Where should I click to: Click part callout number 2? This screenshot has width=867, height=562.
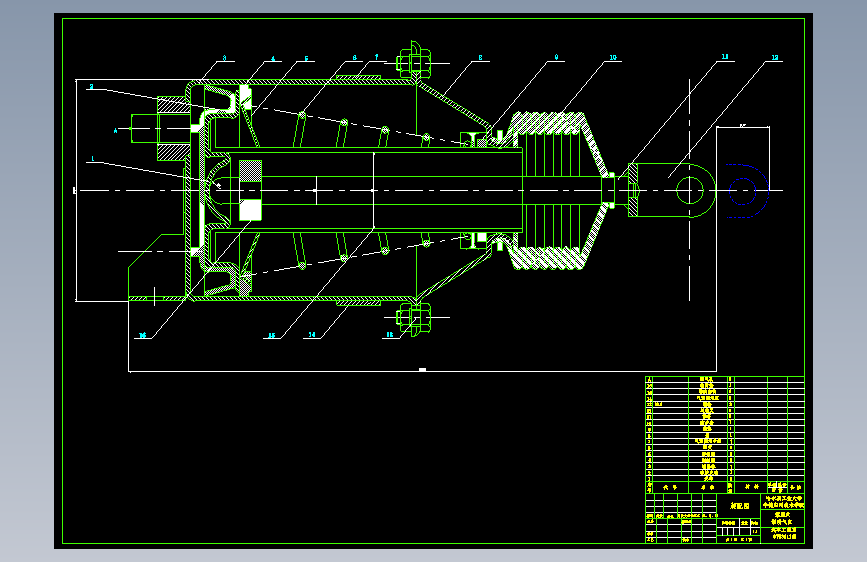coord(91,87)
